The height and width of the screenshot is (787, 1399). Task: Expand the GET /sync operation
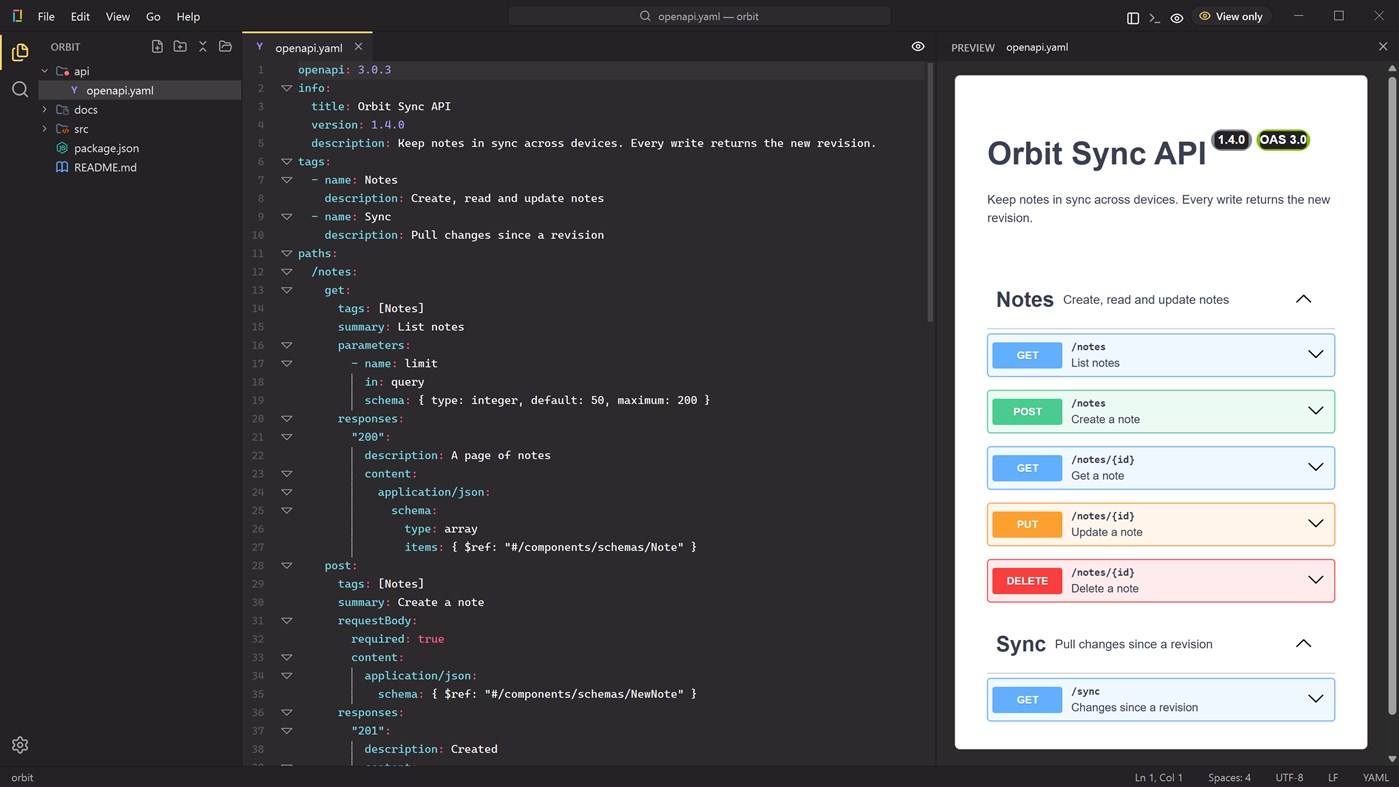coord(1161,699)
